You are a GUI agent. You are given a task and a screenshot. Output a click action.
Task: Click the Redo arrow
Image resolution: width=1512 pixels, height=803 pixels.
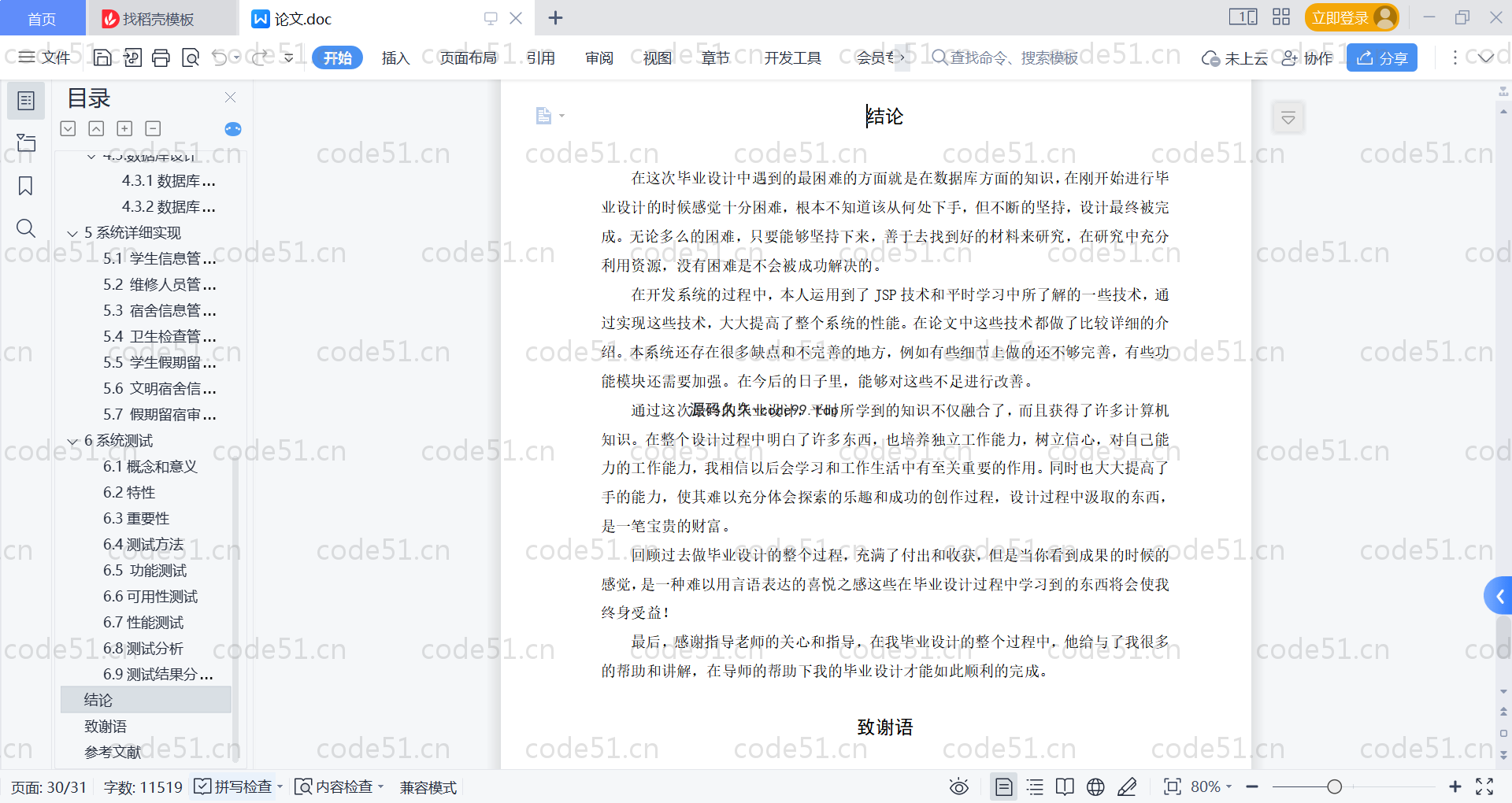pos(260,57)
